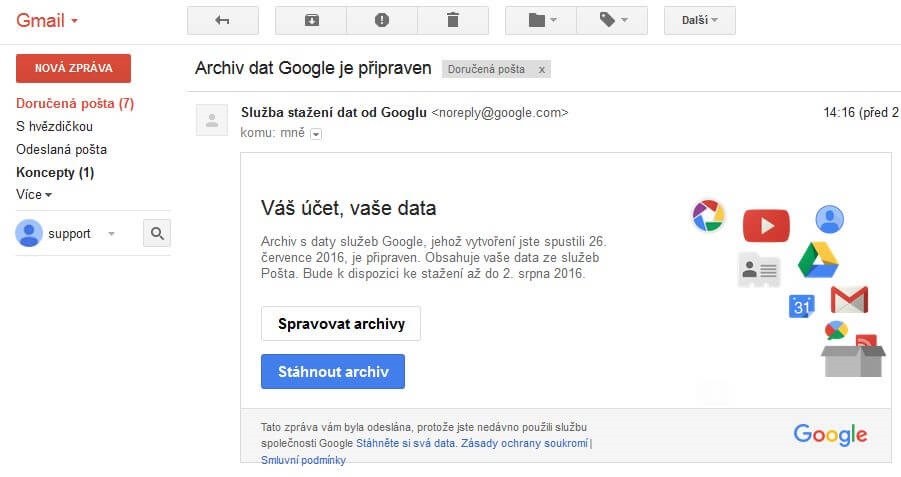
Task: Click the sender's avatar placeholder icon
Action: (211, 120)
